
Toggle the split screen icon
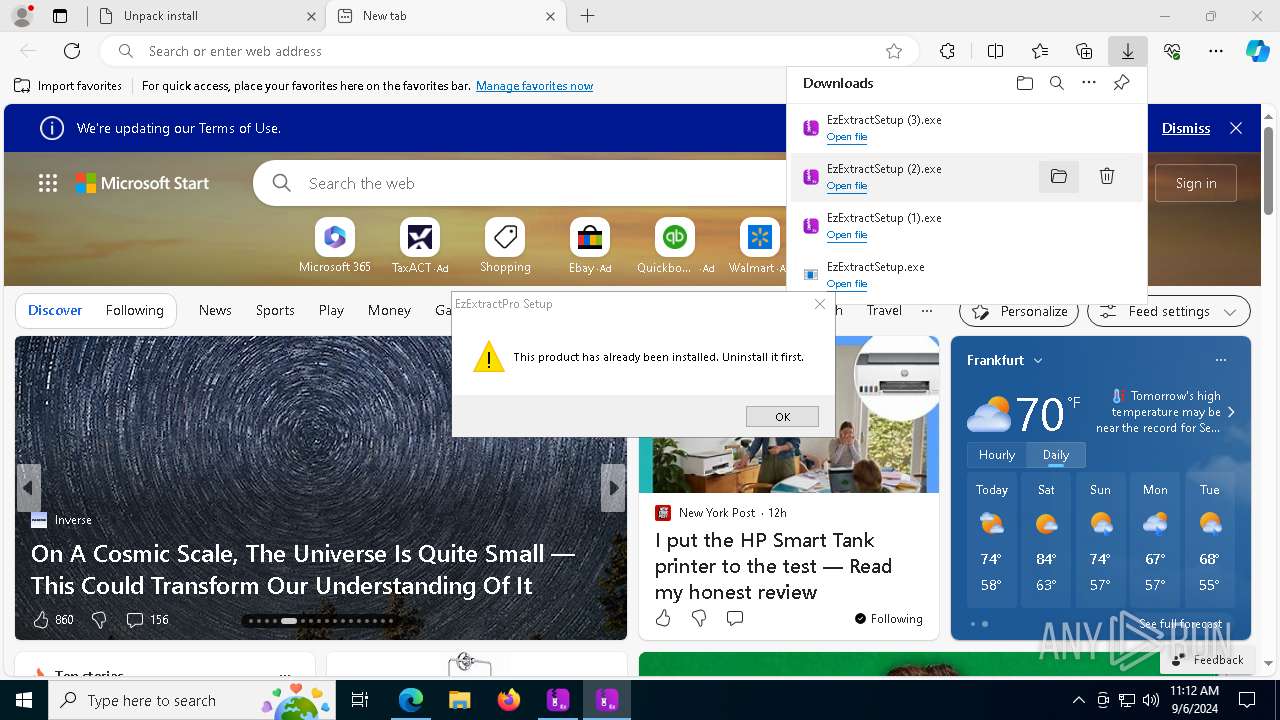995,51
